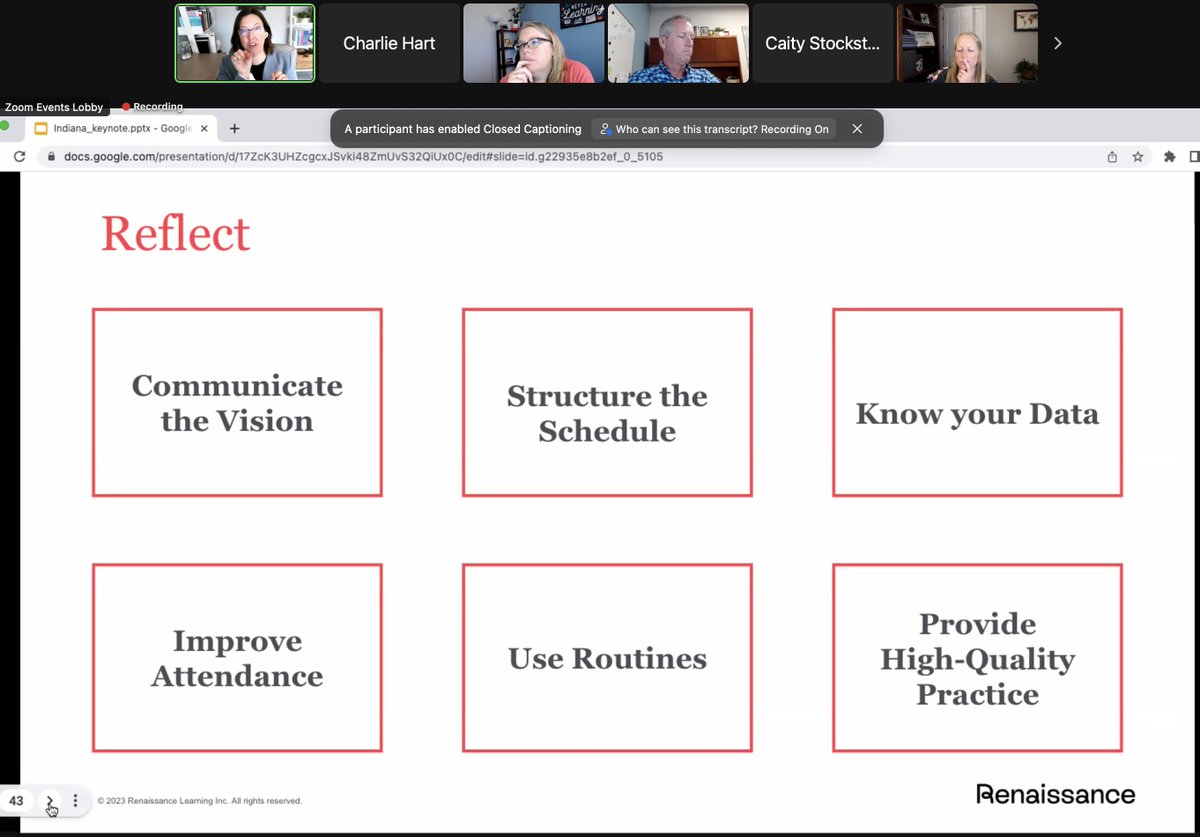Screen dimensions: 1200x837
Task: Open the Chrome extensions puzzle icon
Action: pyautogui.click(x=1168, y=157)
